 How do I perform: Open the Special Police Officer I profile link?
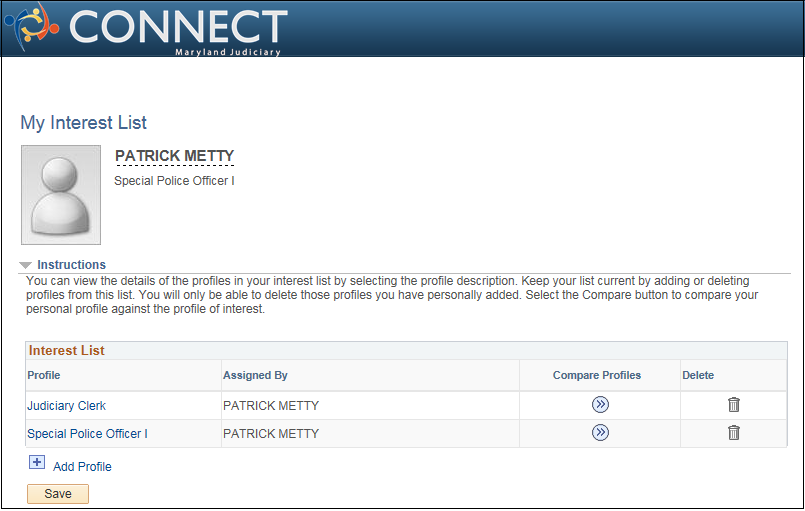coord(87,433)
